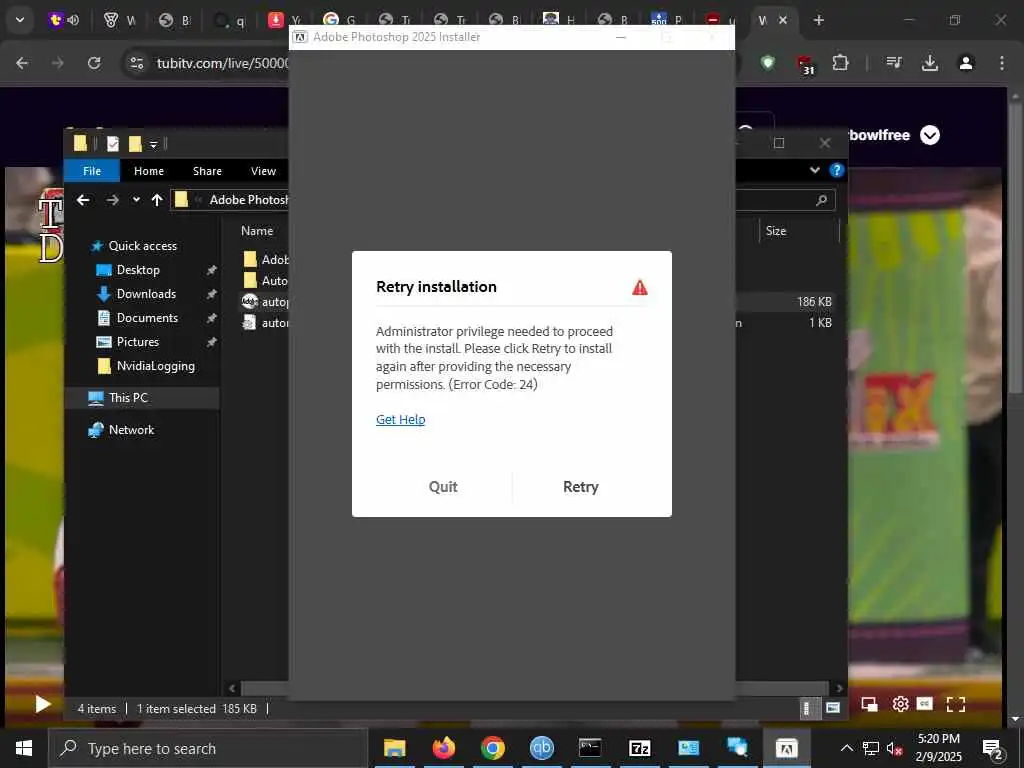
Task: Open Tubi player settings gear
Action: pos(900,704)
